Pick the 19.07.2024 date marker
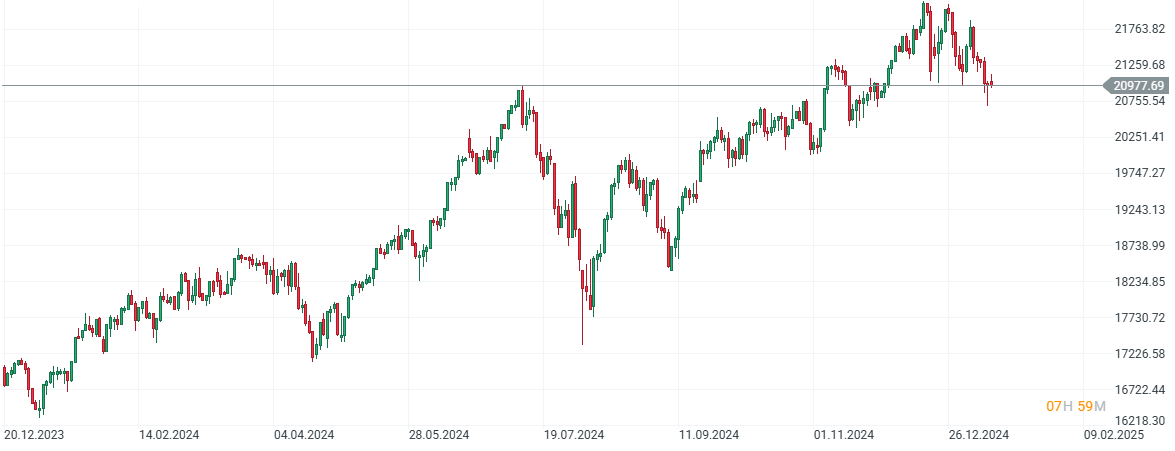Image resolution: width=1175 pixels, height=451 pixels. click(x=574, y=435)
